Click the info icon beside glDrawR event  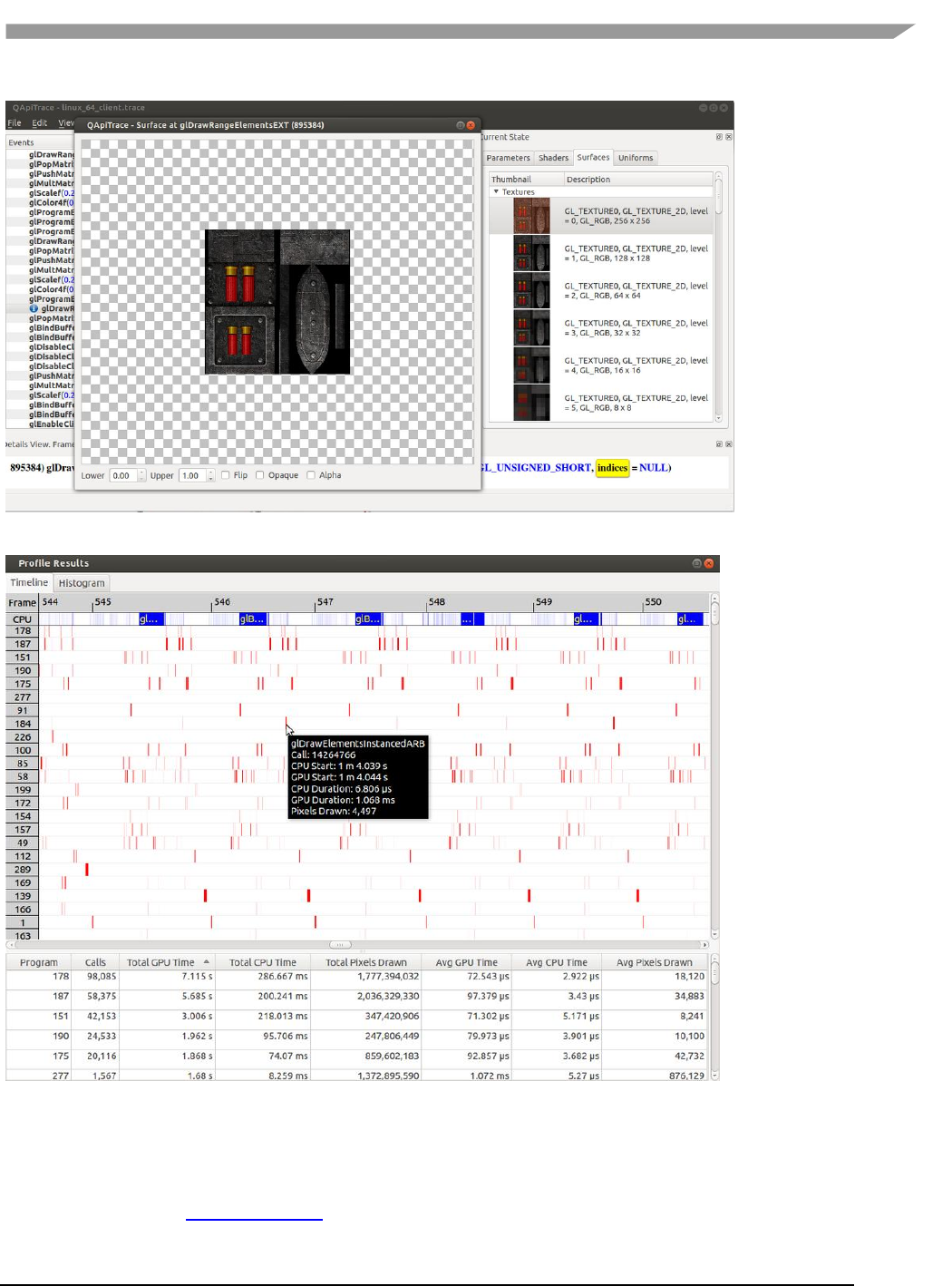pos(34,308)
